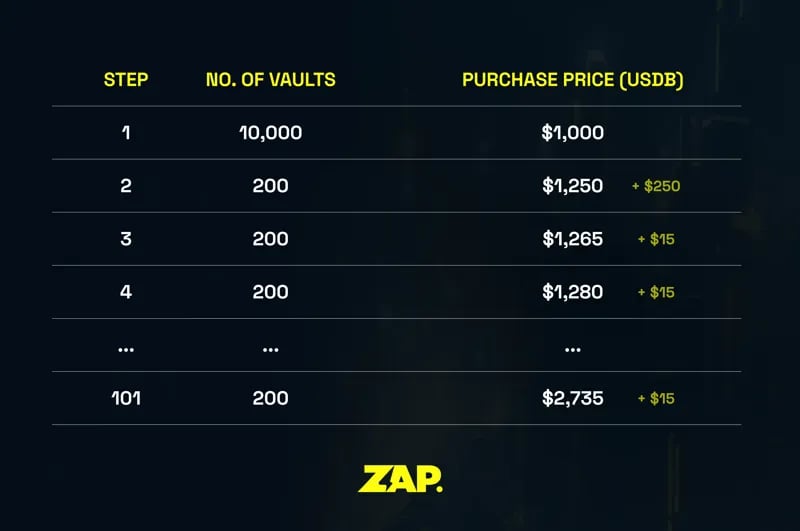This screenshot has height=531, width=800.
Task: Click the + $15 label beside $2,735
Action: tap(656, 398)
